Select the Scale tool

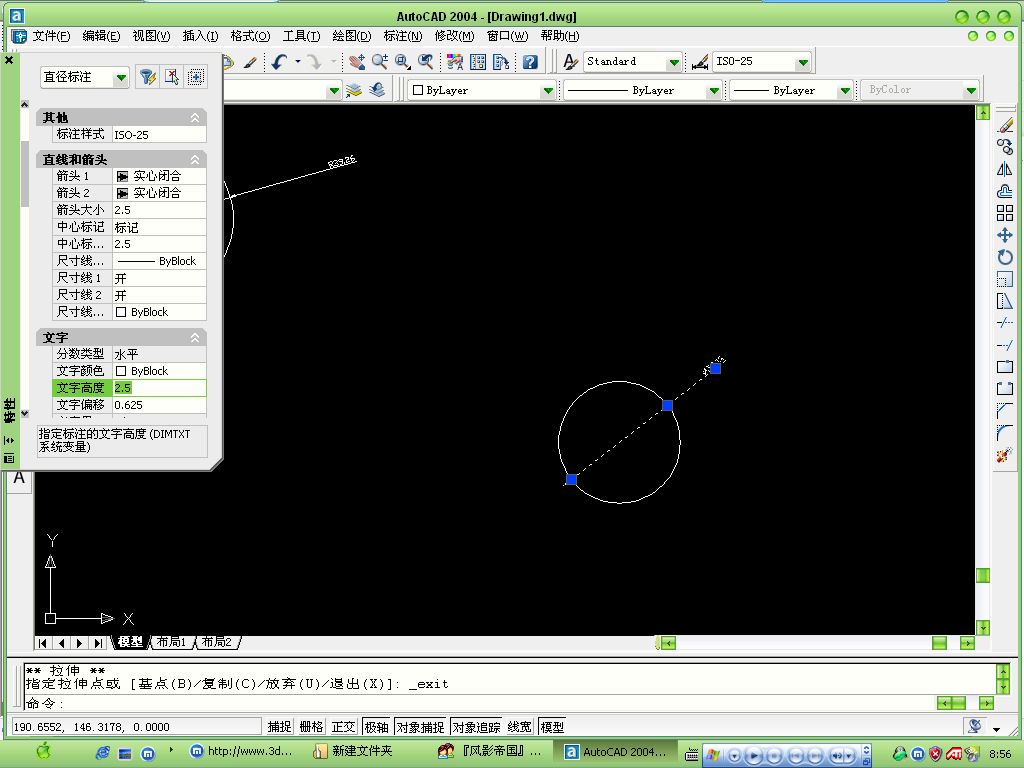pyautogui.click(x=1005, y=279)
